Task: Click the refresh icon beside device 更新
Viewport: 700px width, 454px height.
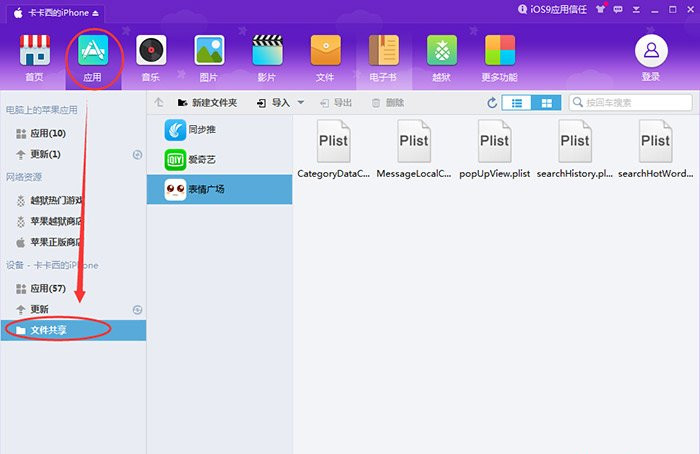Action: (x=138, y=309)
